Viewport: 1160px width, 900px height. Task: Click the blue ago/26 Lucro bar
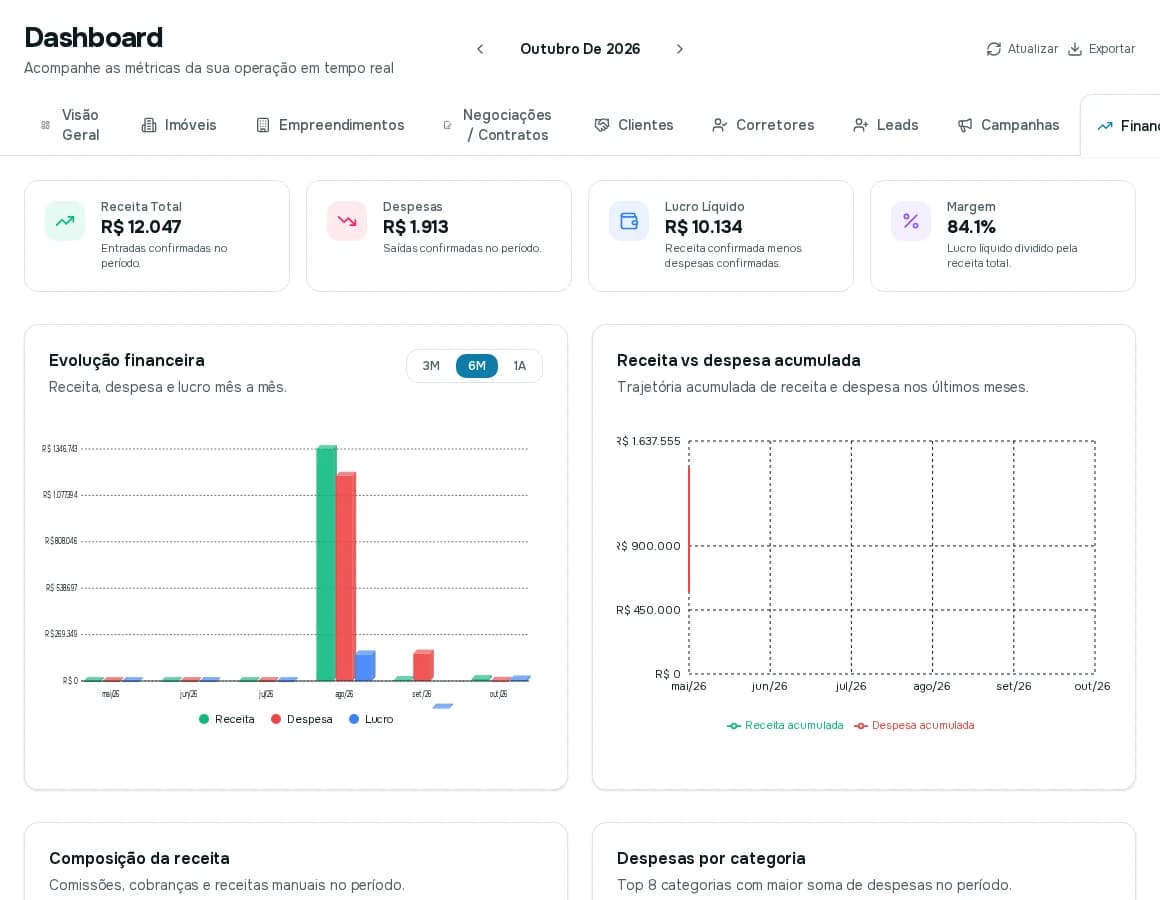(365, 666)
